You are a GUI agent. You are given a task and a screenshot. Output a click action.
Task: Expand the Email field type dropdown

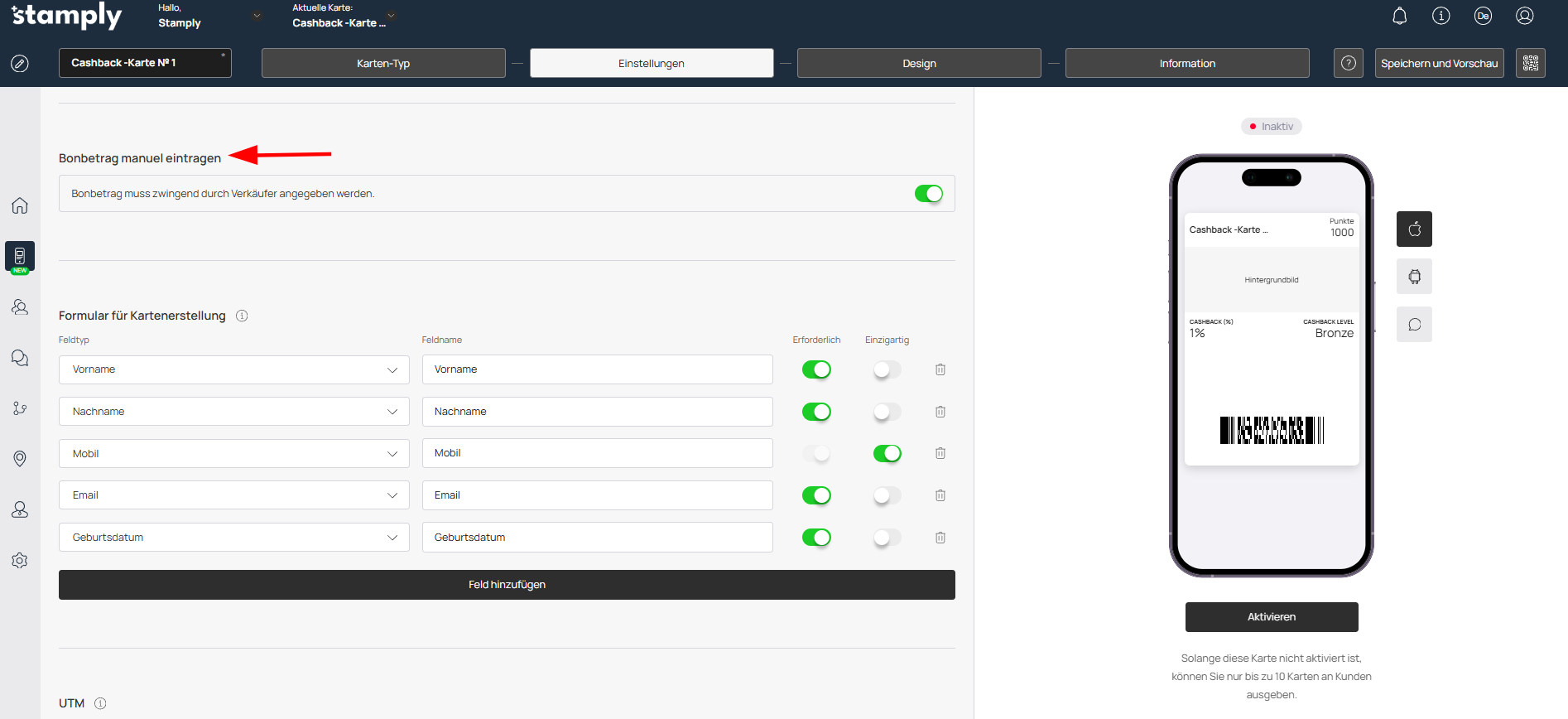tap(233, 495)
